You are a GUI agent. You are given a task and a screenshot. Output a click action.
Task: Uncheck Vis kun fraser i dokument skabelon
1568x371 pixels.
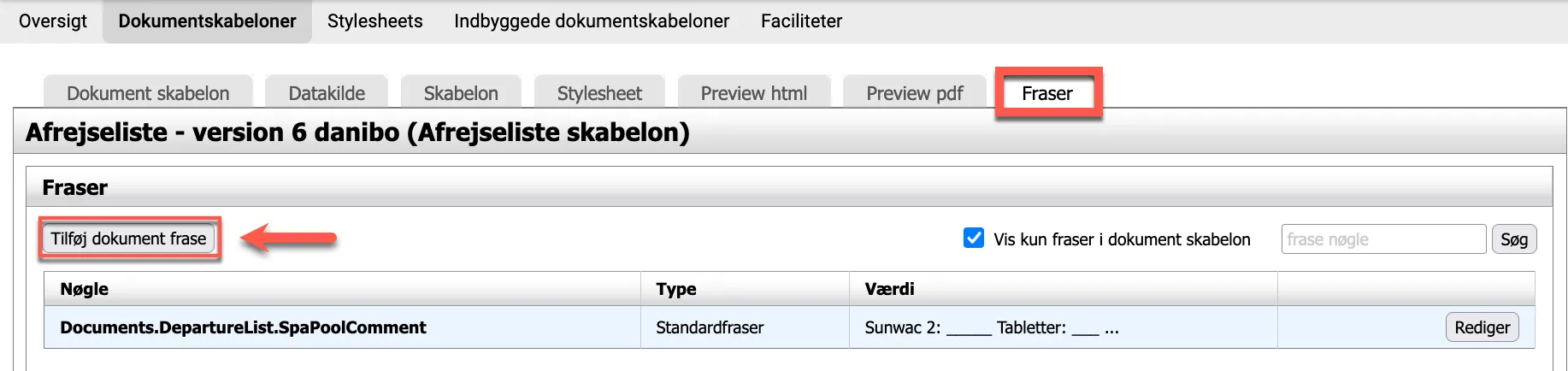(974, 238)
